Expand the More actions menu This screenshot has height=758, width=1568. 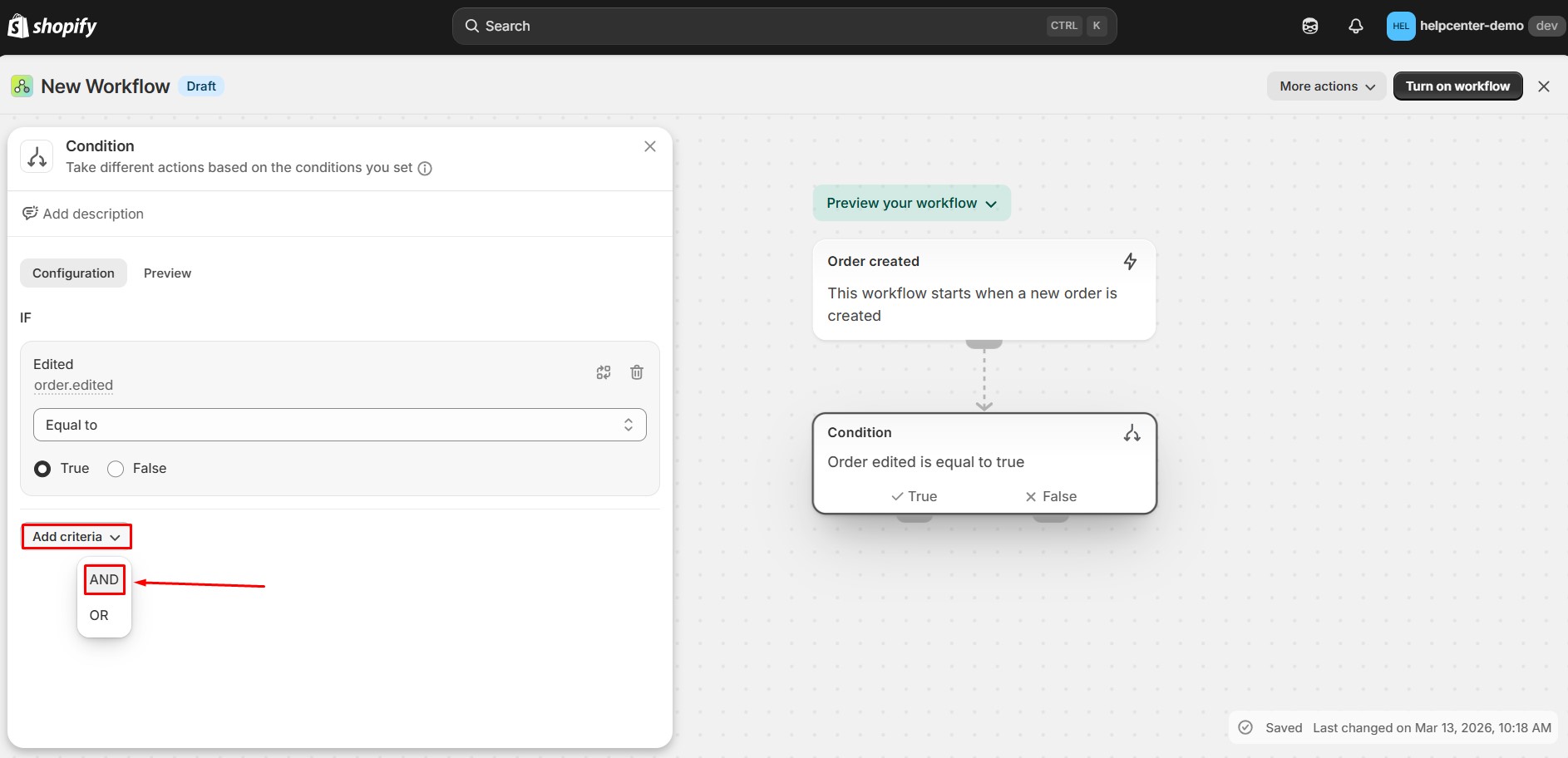[x=1326, y=86]
